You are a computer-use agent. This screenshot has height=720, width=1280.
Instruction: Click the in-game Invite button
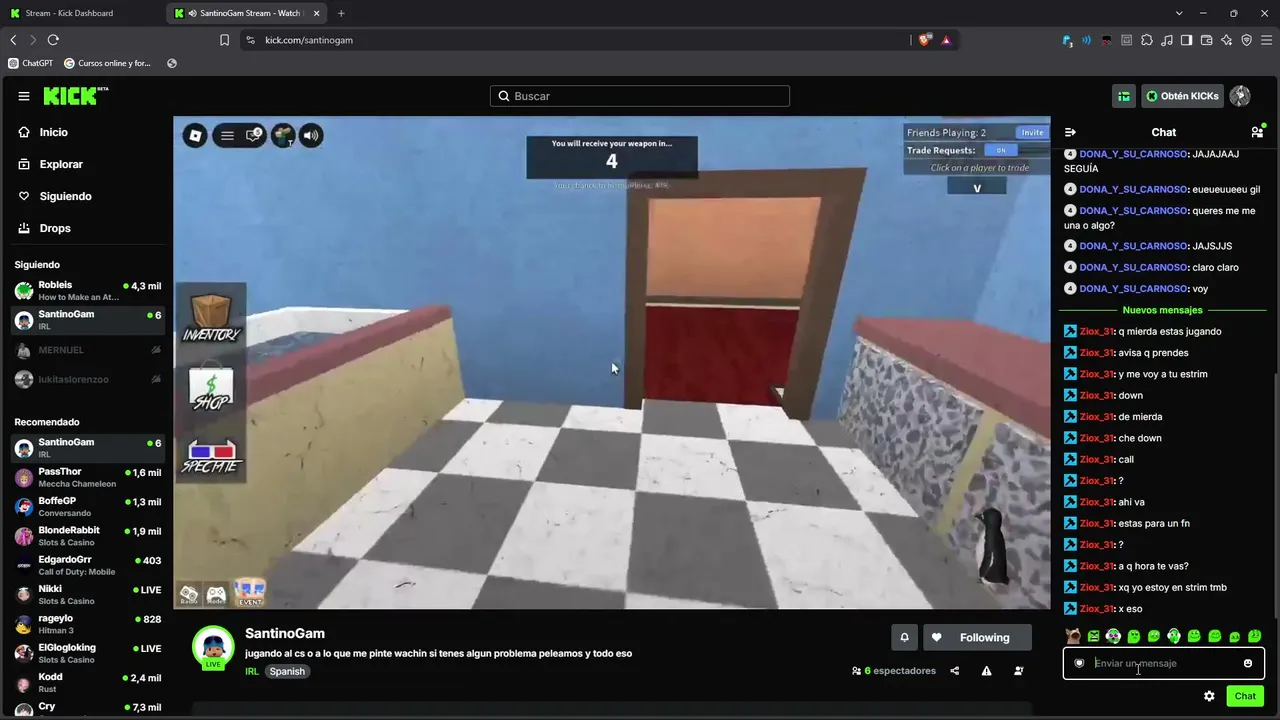pyautogui.click(x=1032, y=132)
